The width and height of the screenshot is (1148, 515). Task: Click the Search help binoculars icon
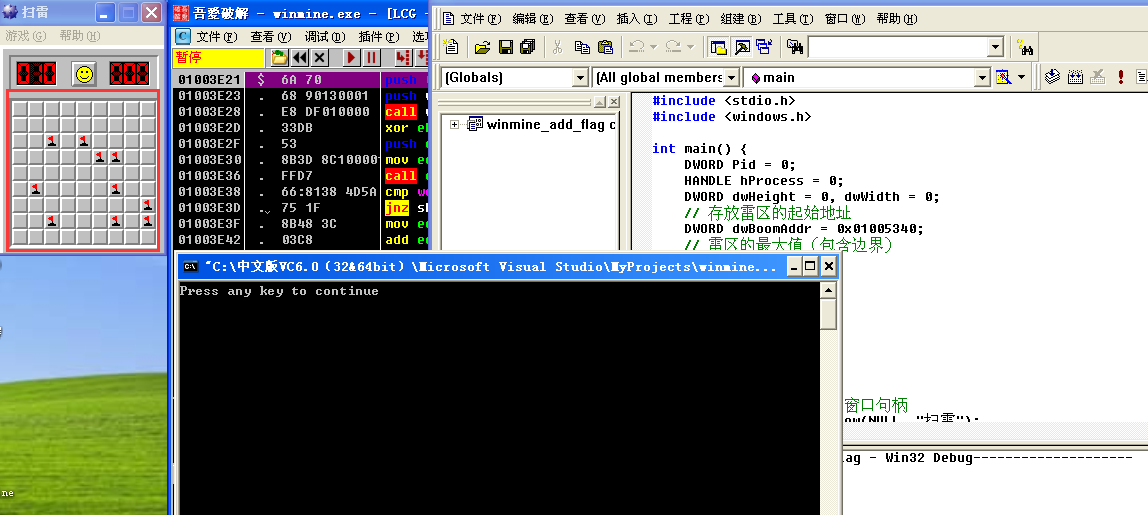1026,48
